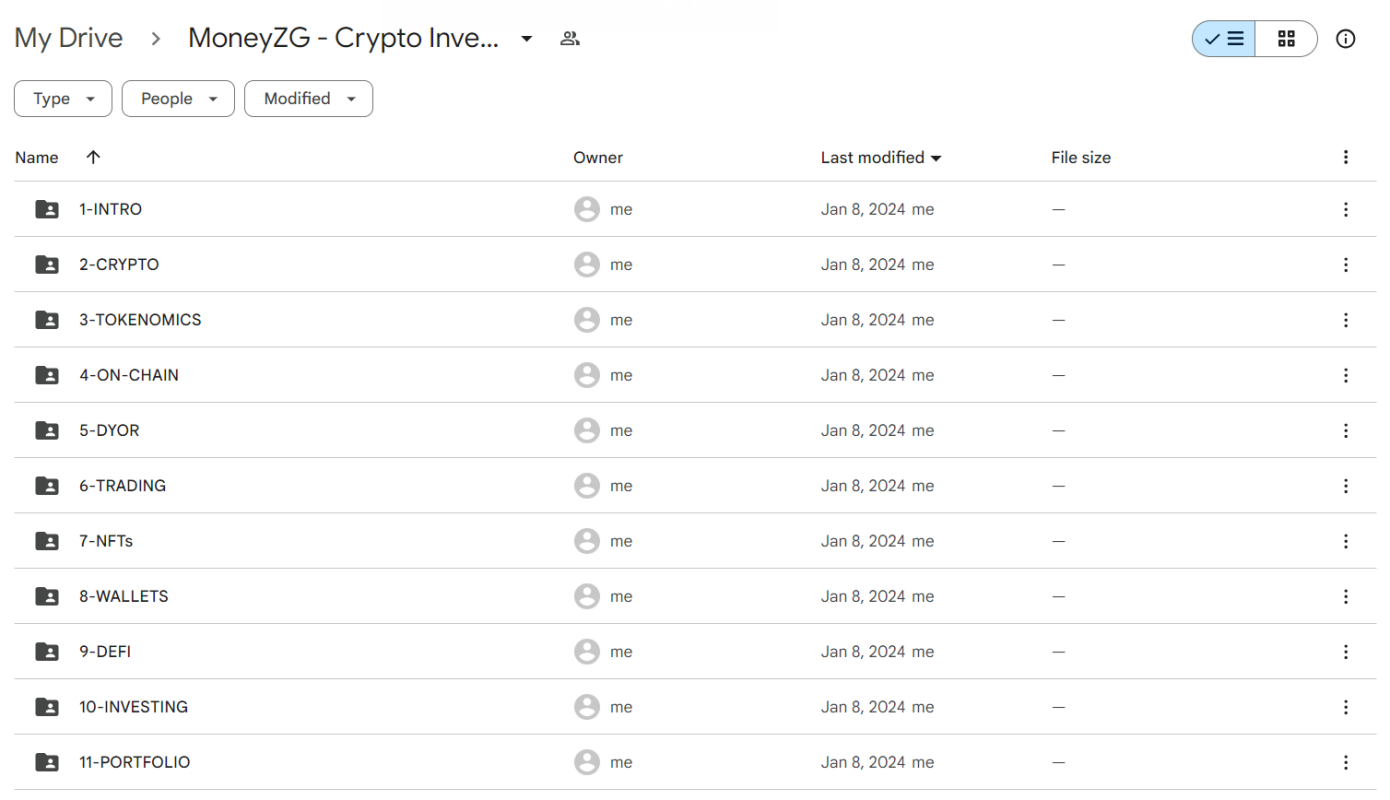Reverse sort direction with Name arrow
Image resolution: width=1390 pixels, height=800 pixels.
(93, 157)
